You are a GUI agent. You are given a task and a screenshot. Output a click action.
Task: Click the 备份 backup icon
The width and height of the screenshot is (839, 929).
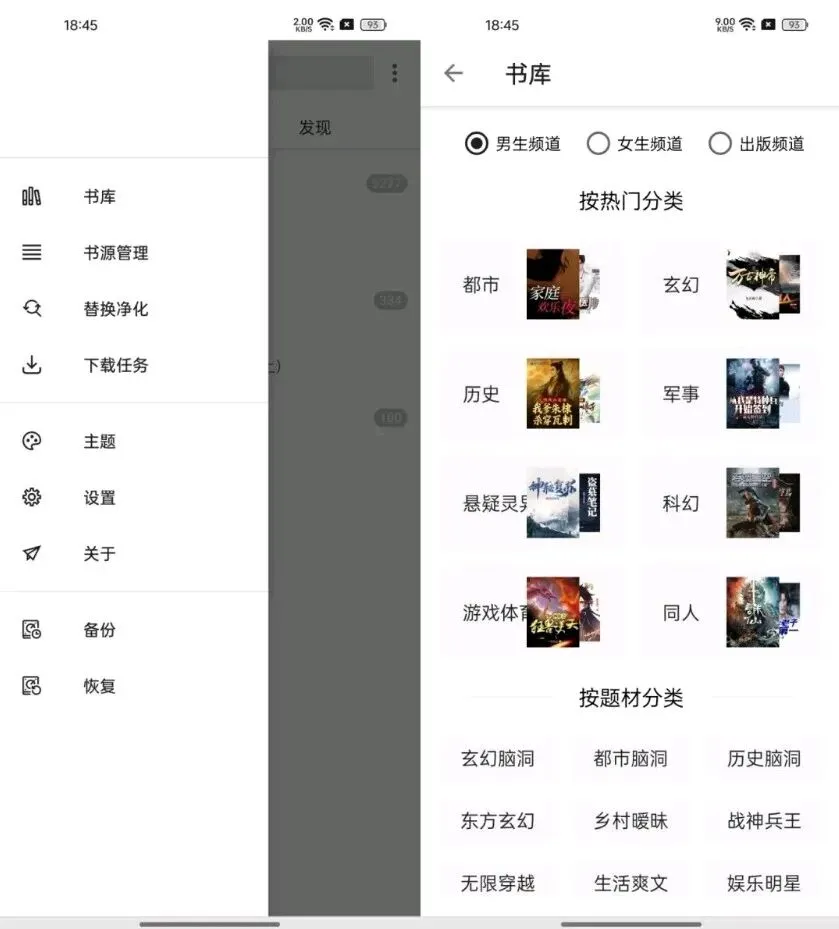(31, 629)
